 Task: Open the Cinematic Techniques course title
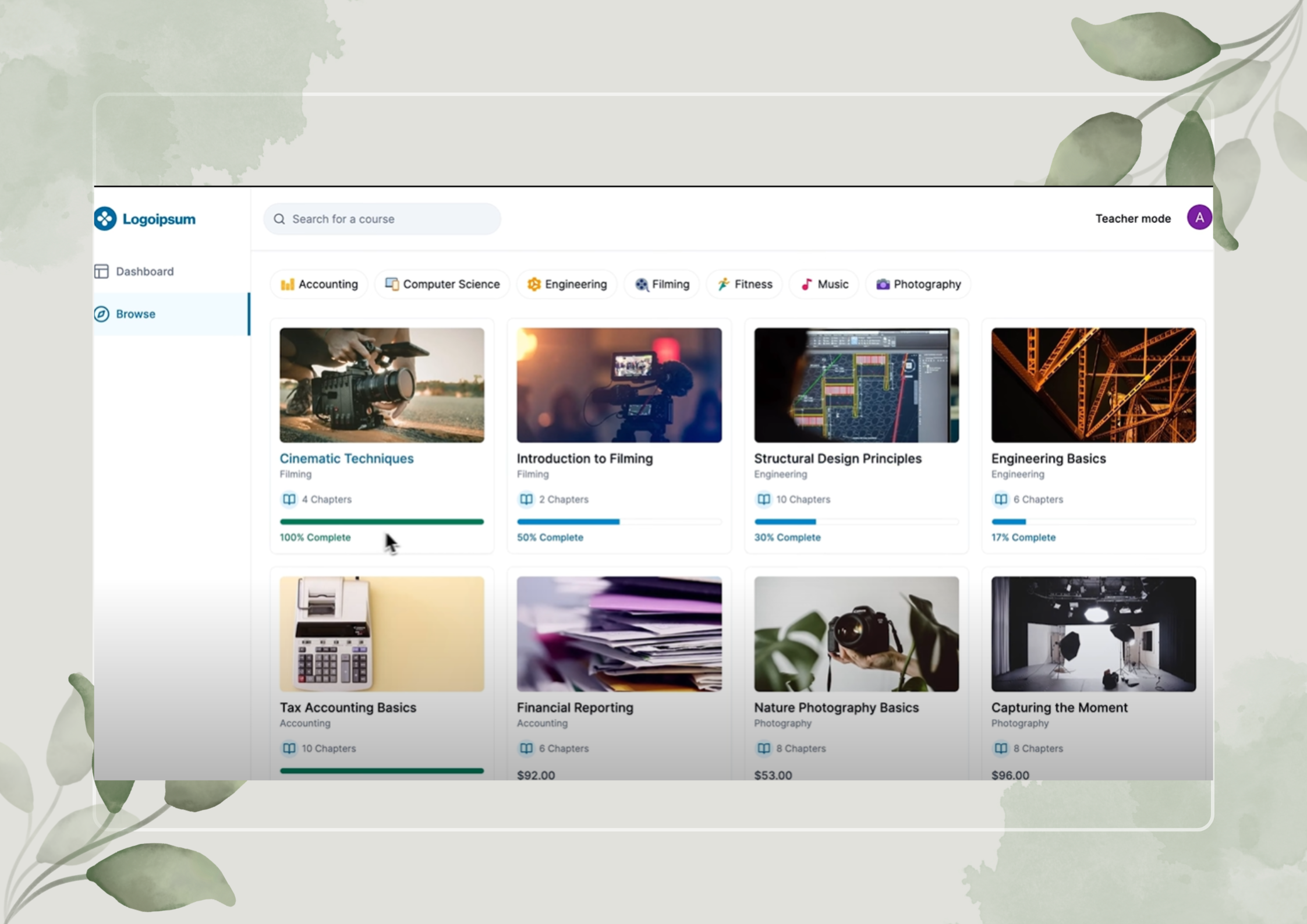346,458
